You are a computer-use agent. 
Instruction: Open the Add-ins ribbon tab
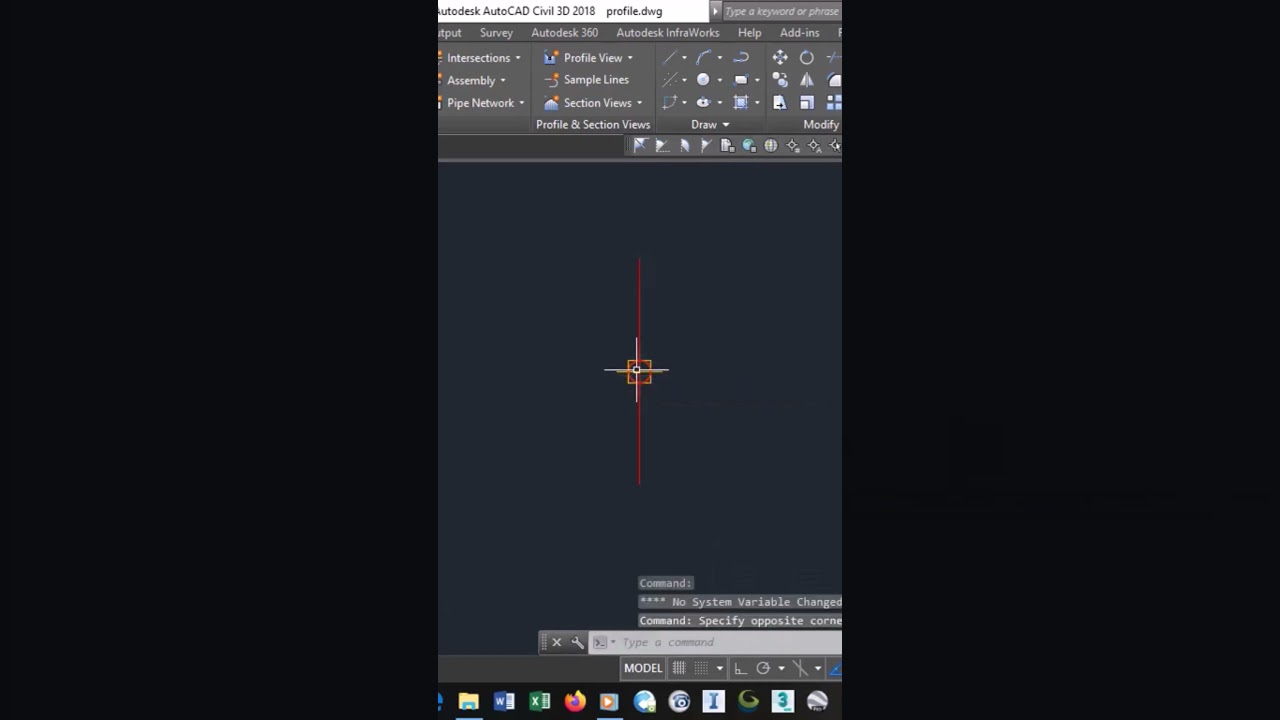coord(799,33)
